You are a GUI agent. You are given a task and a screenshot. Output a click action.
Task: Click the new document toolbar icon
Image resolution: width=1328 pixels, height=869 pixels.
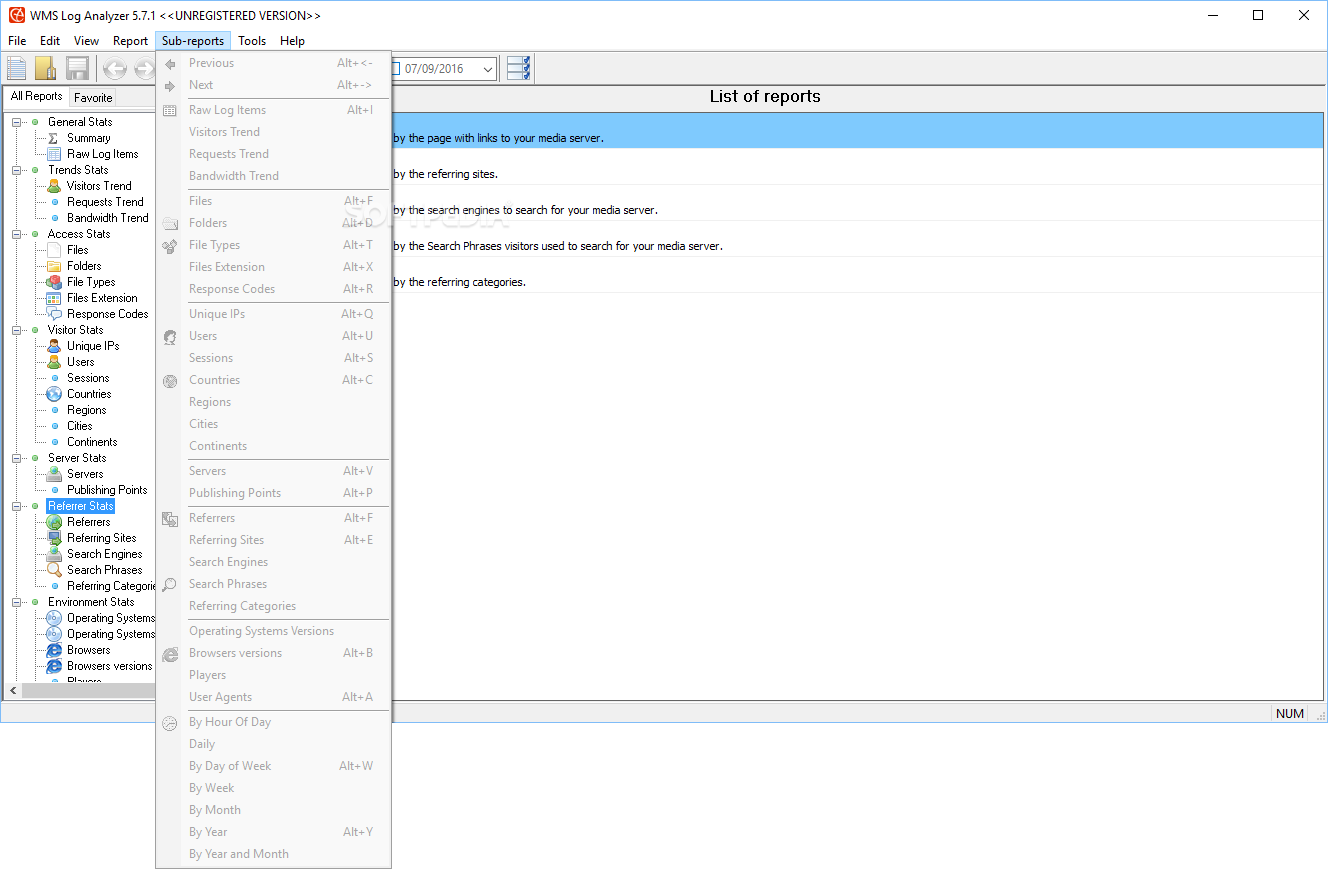tap(17, 68)
